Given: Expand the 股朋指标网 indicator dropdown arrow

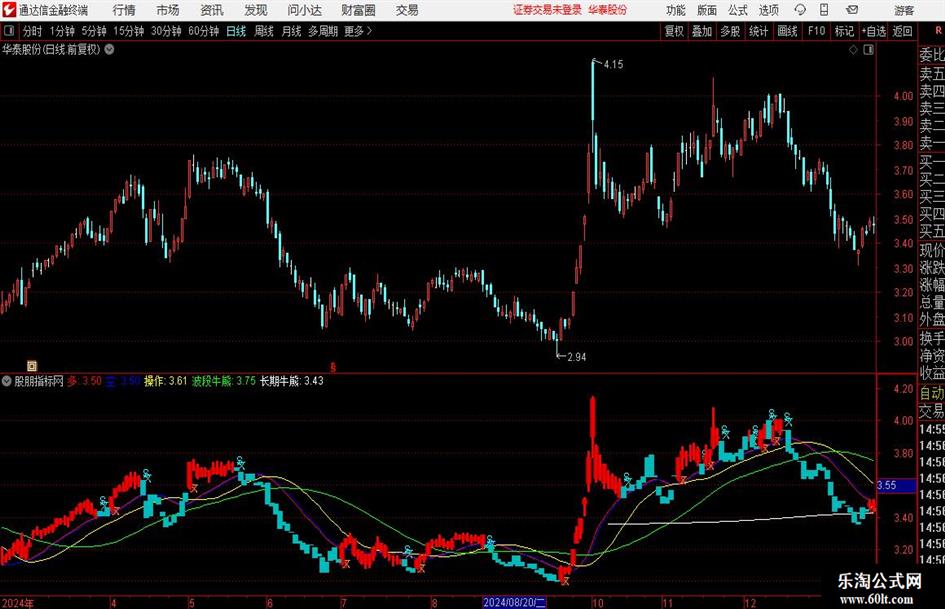Looking at the screenshot, I should pyautogui.click(x=7, y=381).
